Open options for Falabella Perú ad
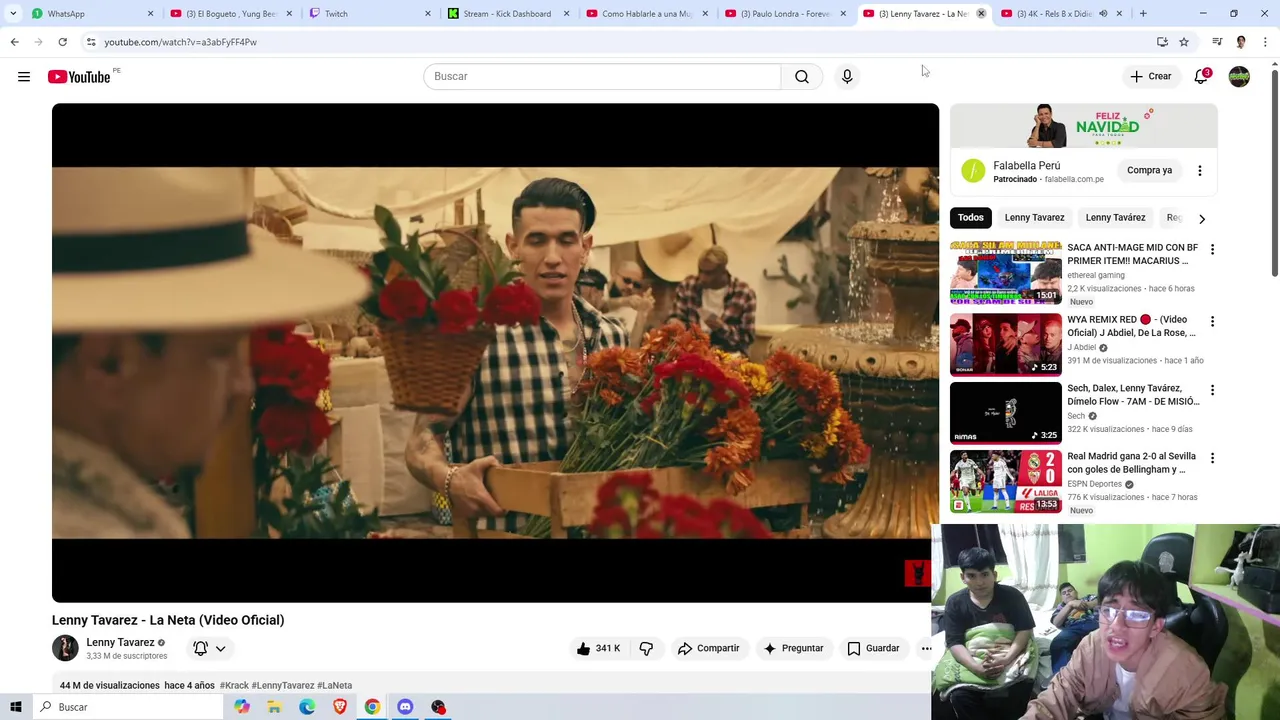This screenshot has height=720, width=1280. click(x=1200, y=171)
